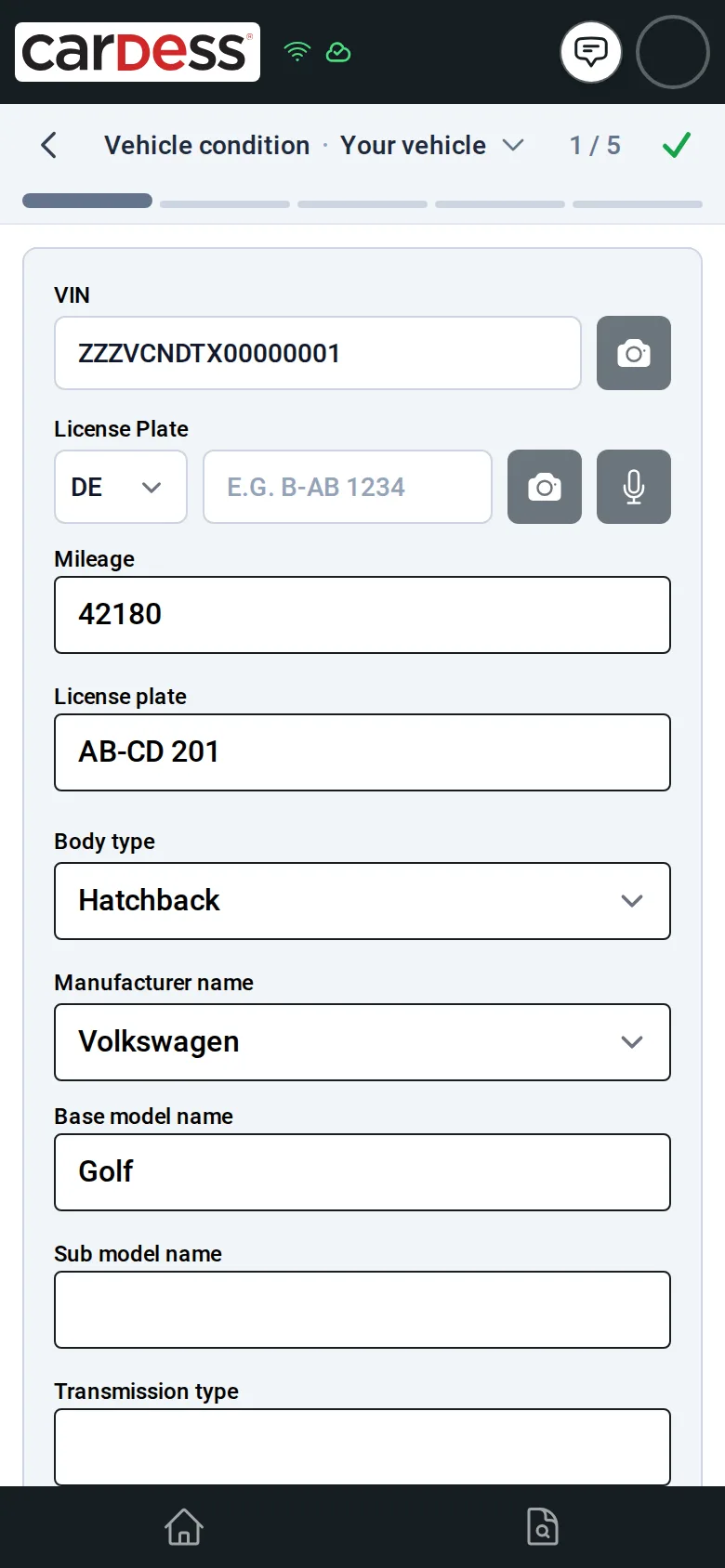Click the Sub model name label
This screenshot has height=1568, width=725.
coord(138,1253)
